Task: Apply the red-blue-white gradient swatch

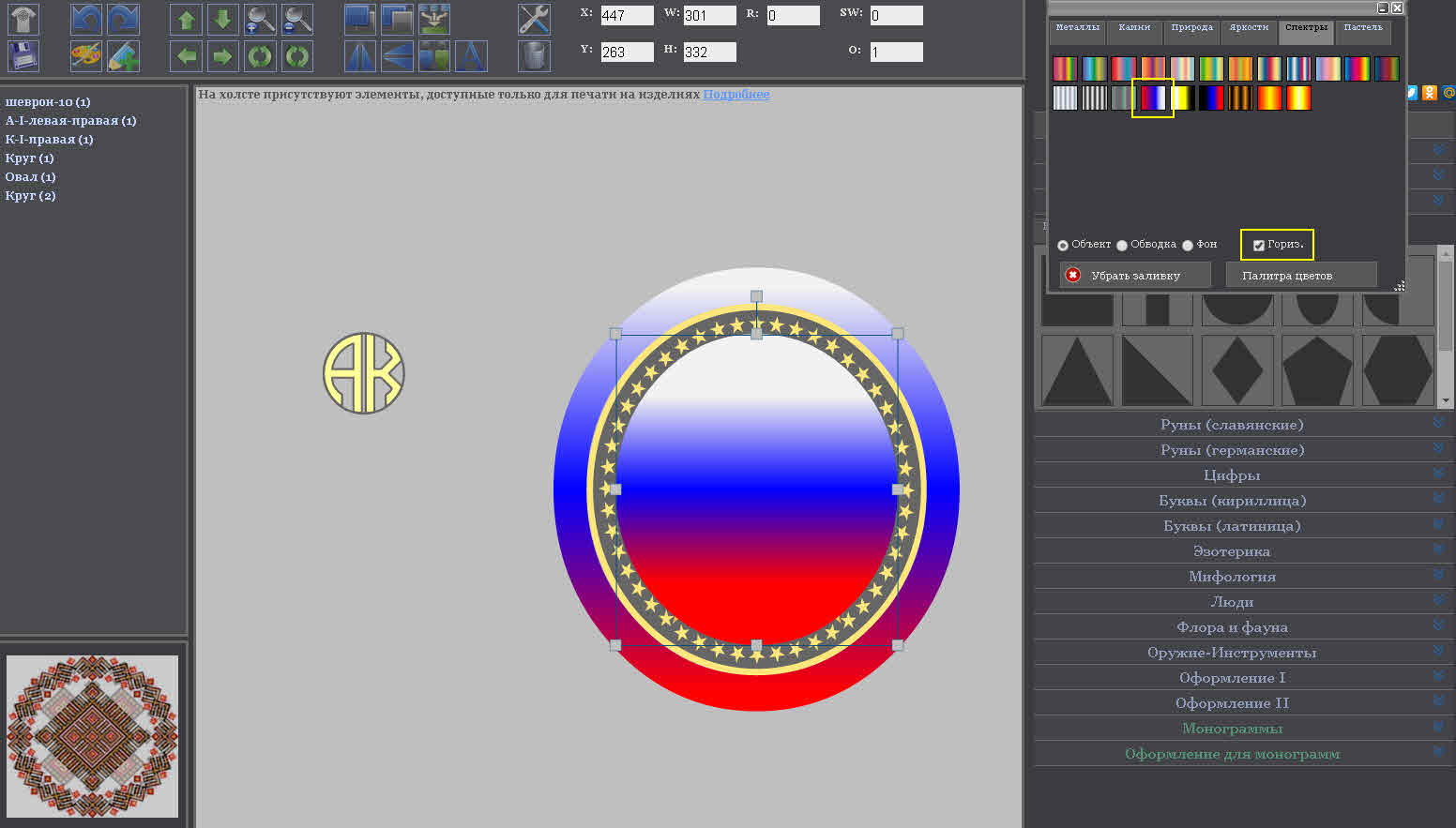Action: point(1153,98)
